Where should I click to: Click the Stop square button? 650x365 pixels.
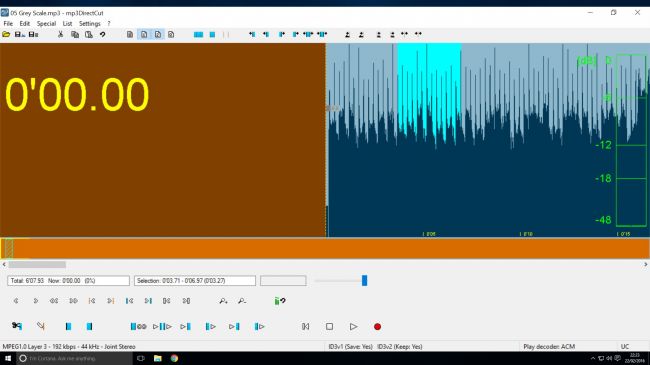pyautogui.click(x=329, y=326)
